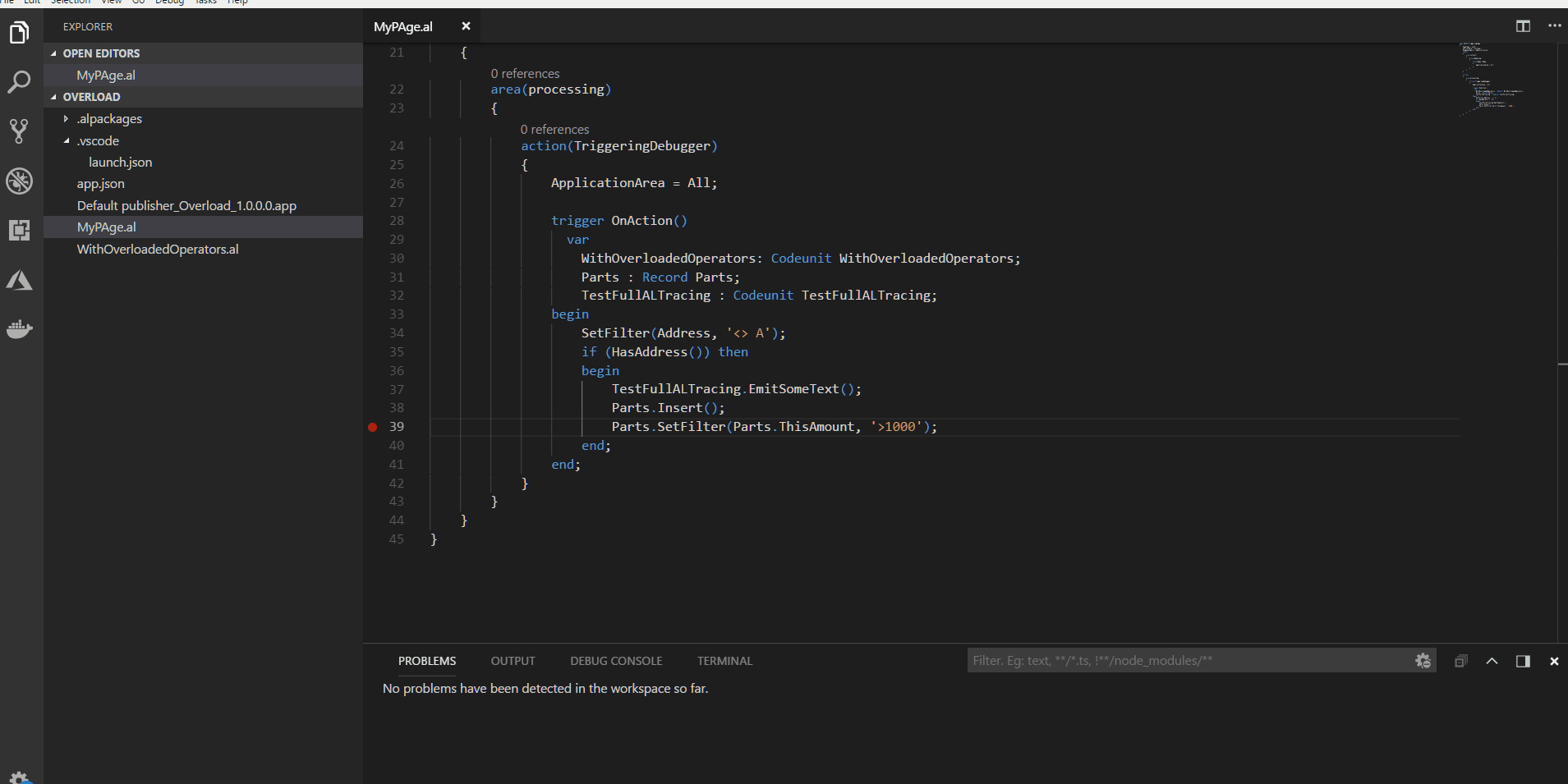
Task: Open the Docker view icon
Action: [19, 329]
